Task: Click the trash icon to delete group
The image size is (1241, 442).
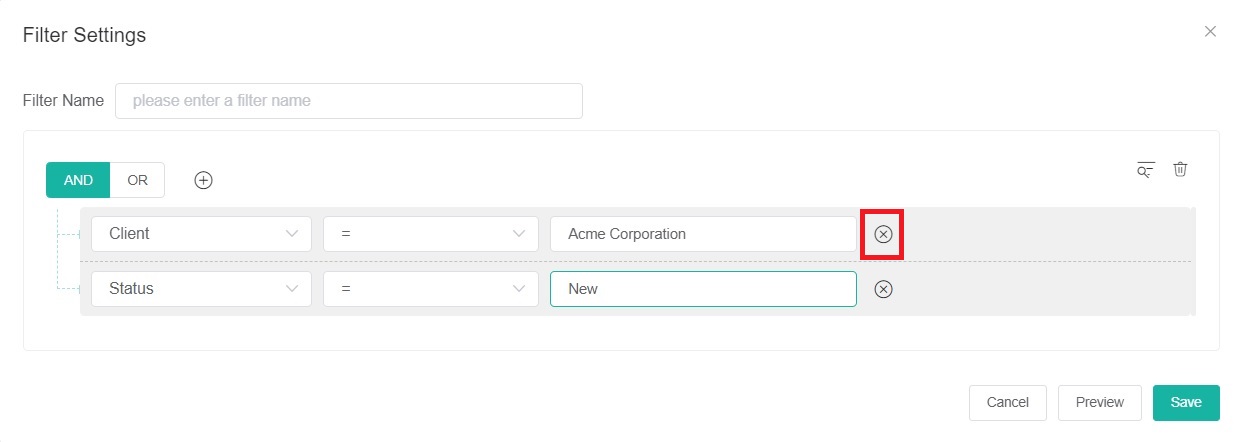Action: [1180, 169]
